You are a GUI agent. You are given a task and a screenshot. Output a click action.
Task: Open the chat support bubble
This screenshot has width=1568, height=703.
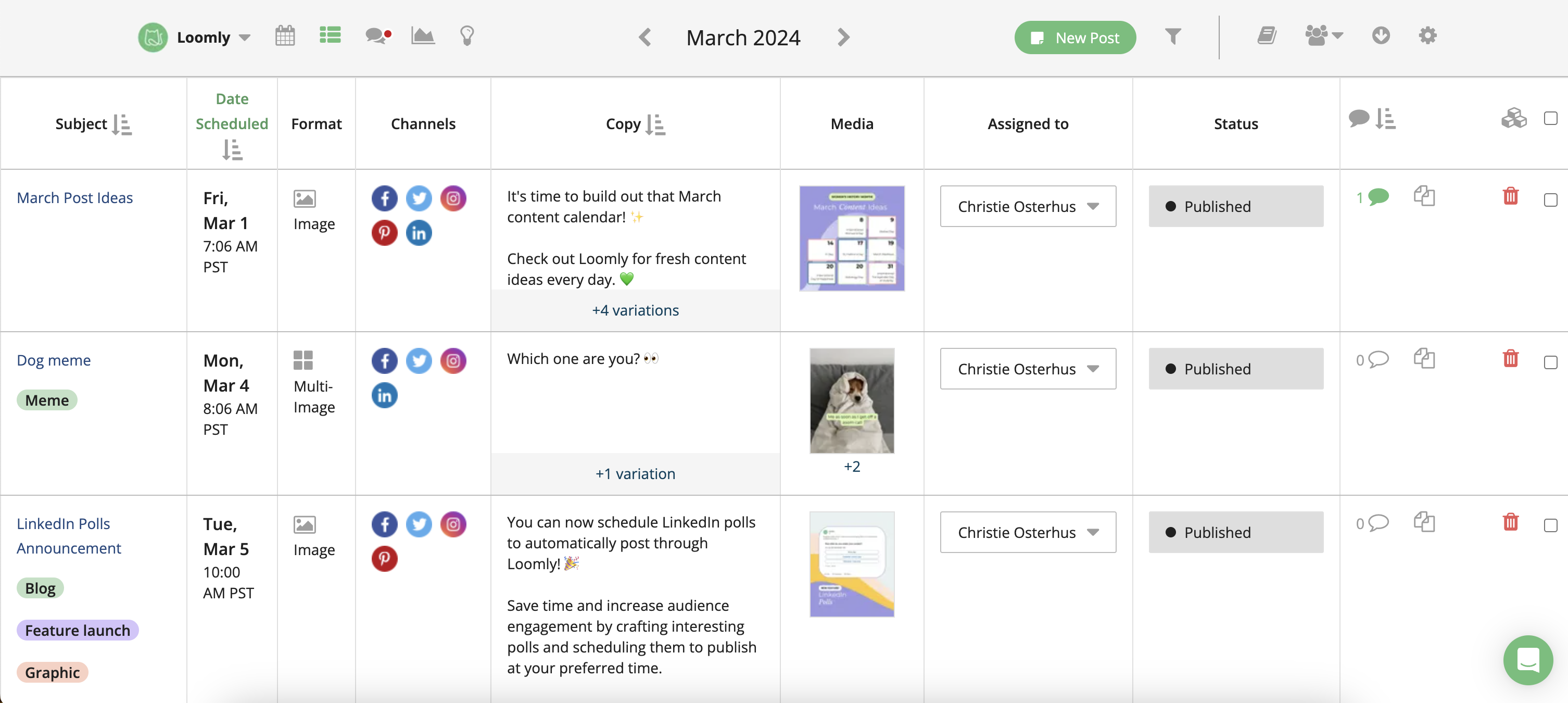pyautogui.click(x=1527, y=659)
